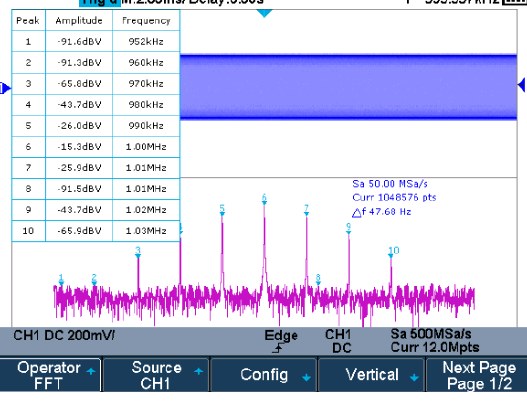Viewport: 527px width, 401px height.
Task: Select the 1.03MHz frequency cell
Action: click(x=146, y=231)
